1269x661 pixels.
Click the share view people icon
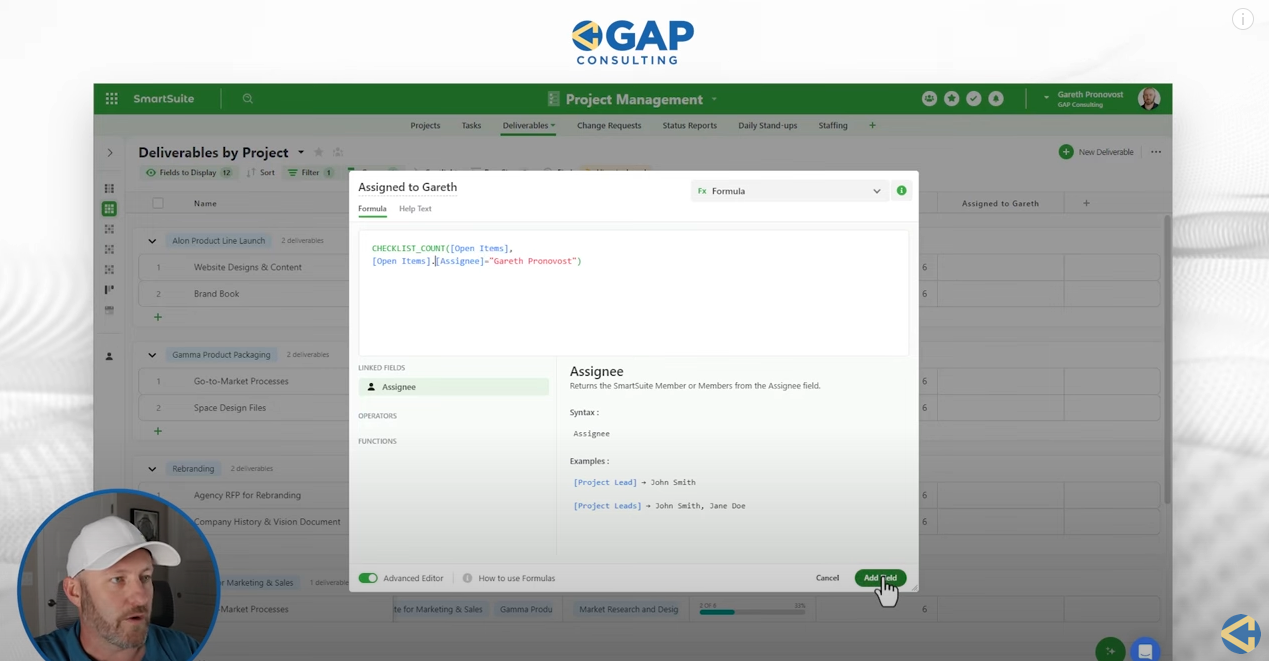pos(338,152)
